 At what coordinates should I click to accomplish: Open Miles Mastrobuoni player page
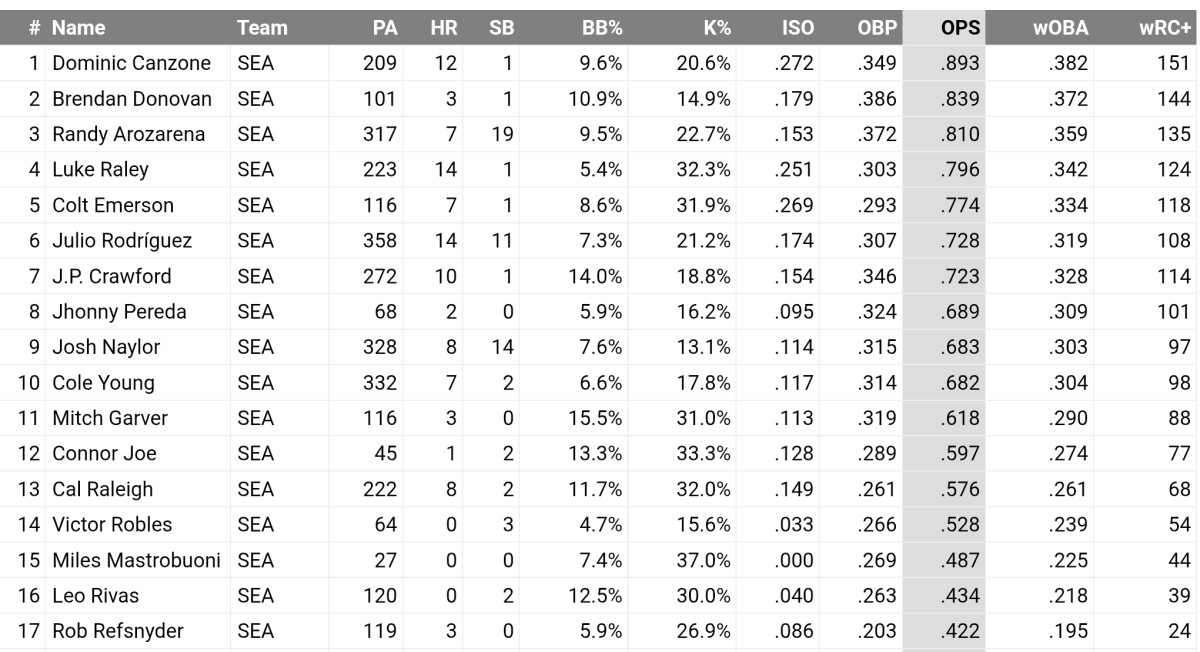click(x=136, y=560)
